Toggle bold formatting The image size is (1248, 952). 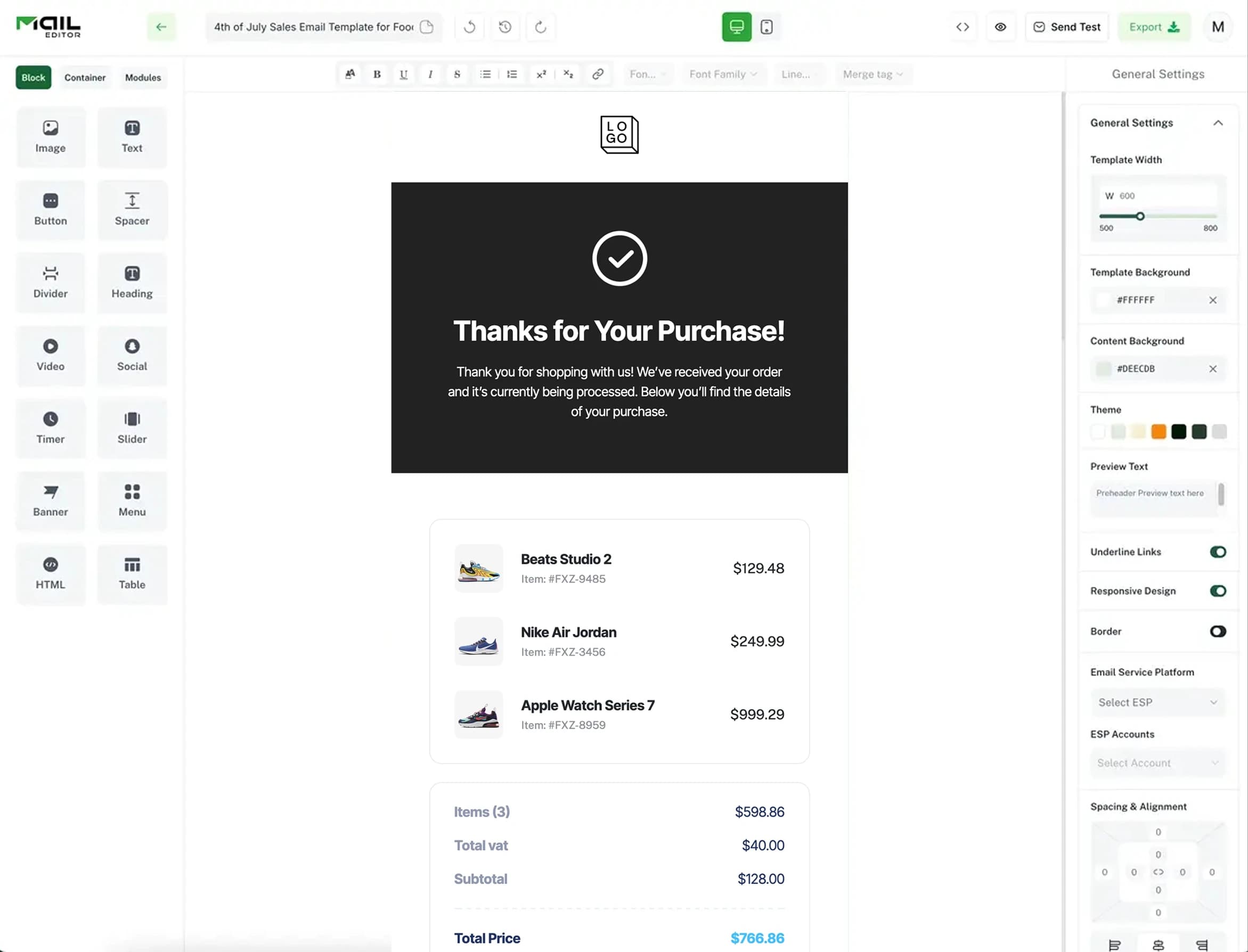(x=377, y=74)
